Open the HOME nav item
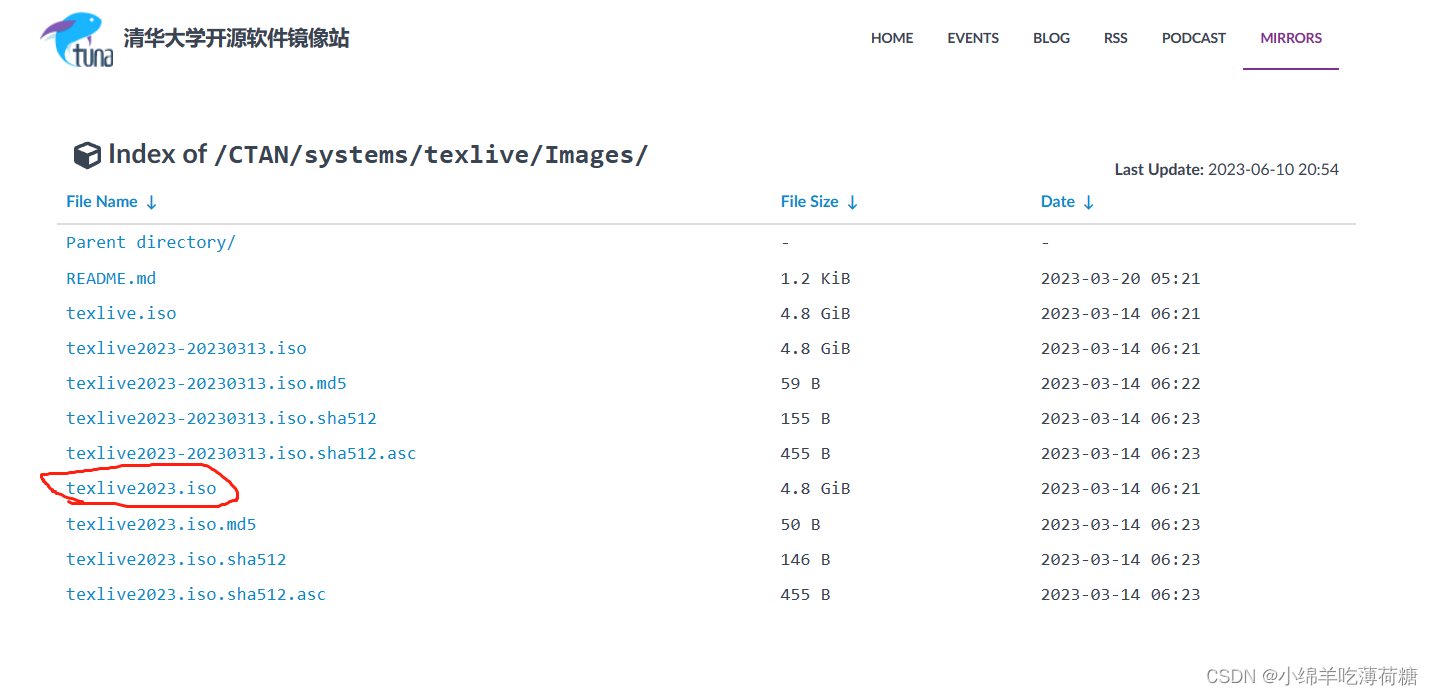 click(892, 38)
